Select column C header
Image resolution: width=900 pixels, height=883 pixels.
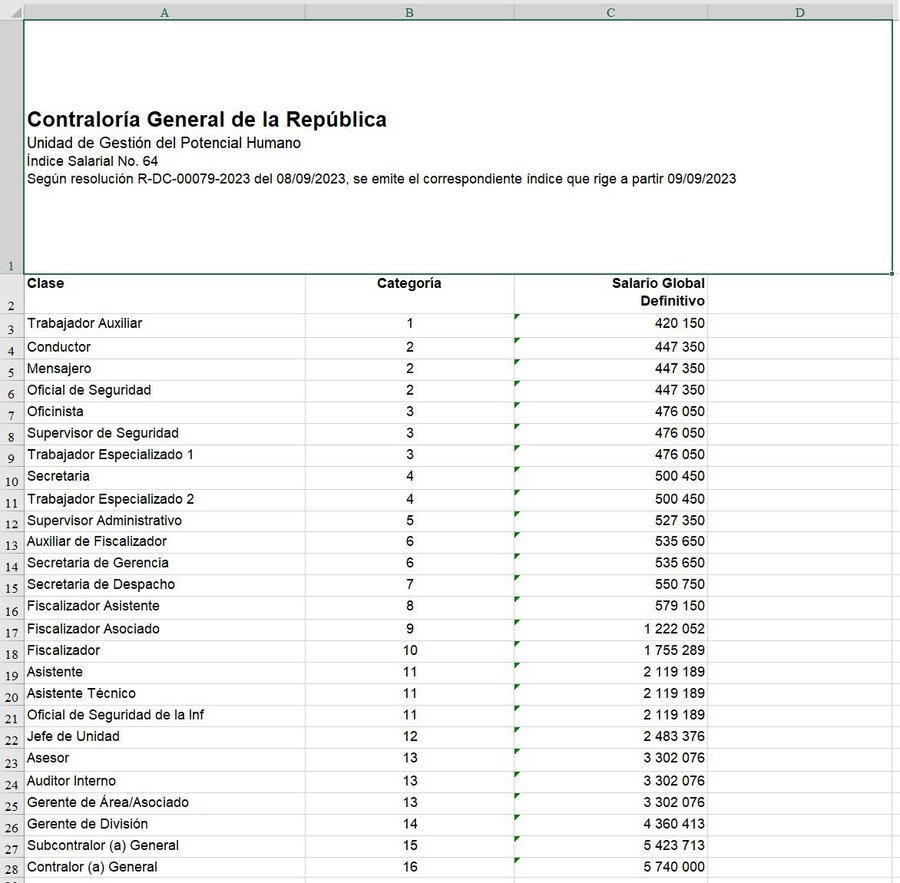tap(610, 12)
